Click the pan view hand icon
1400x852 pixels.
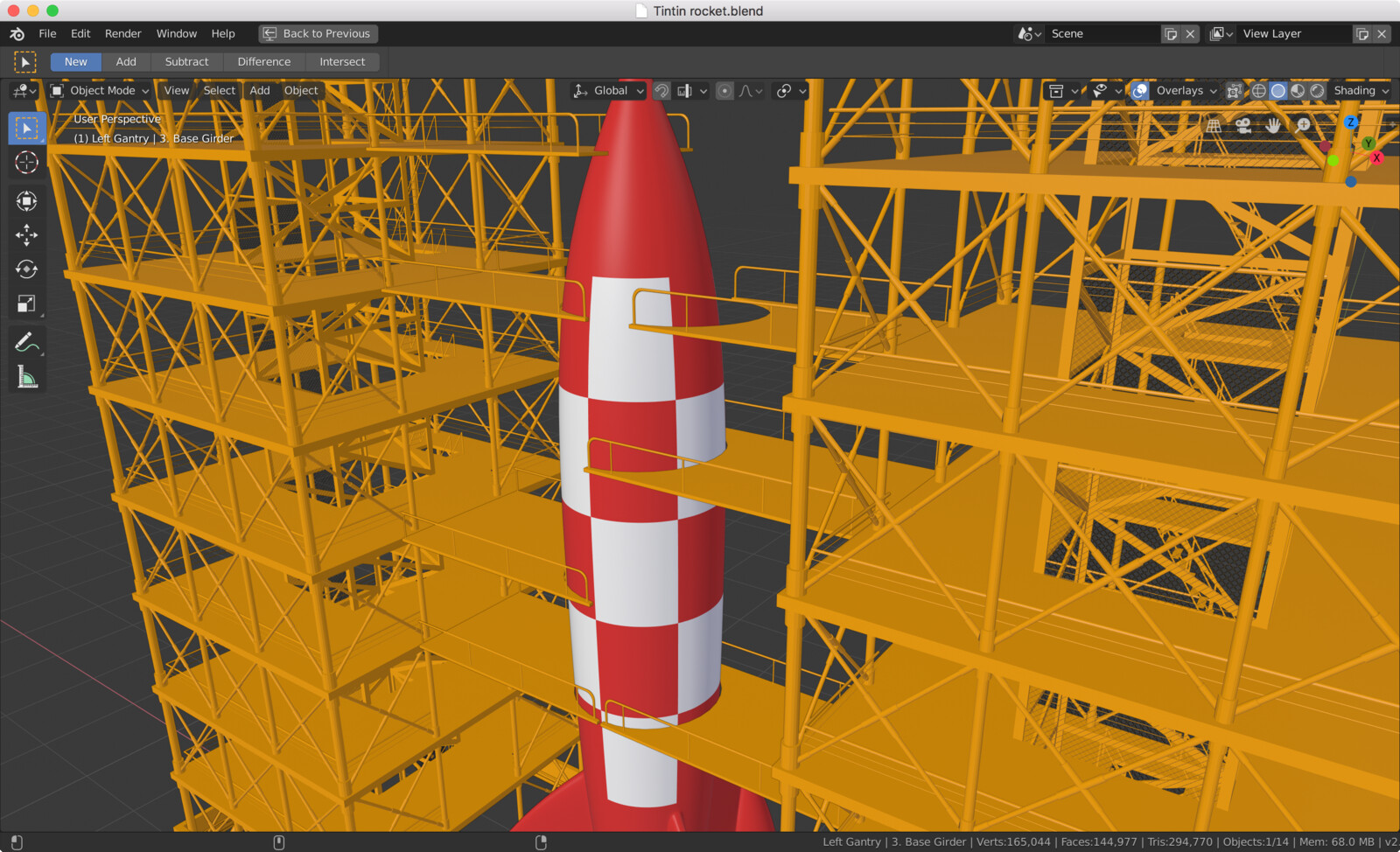(x=1273, y=125)
